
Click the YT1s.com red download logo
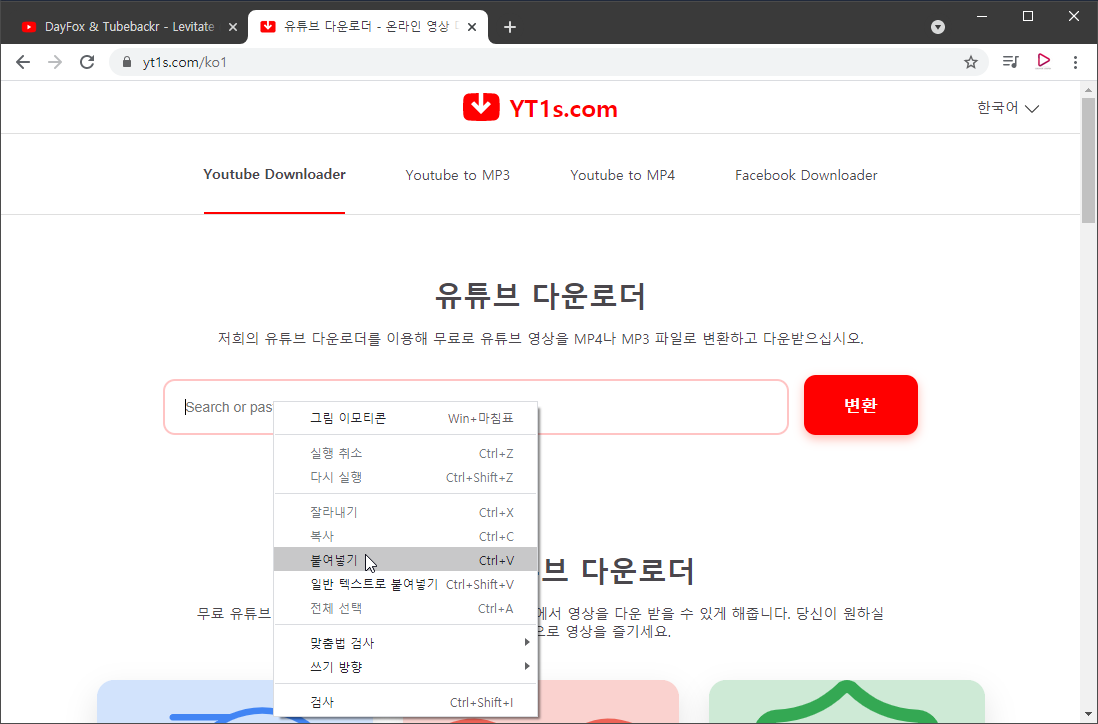[x=481, y=107]
